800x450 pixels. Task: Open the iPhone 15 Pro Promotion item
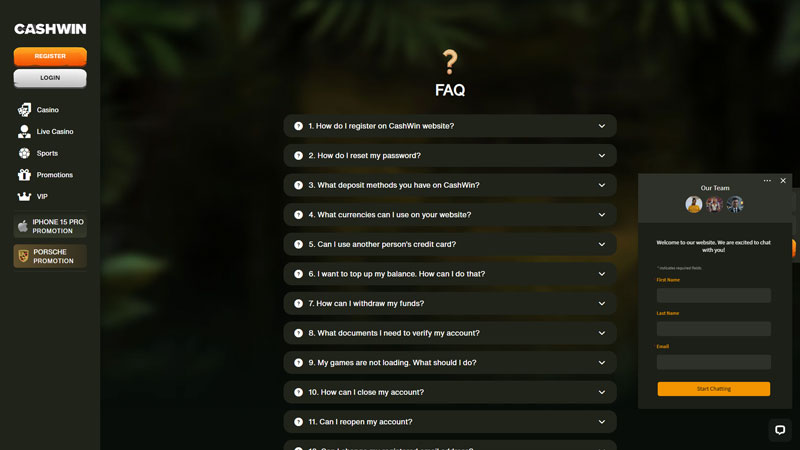pos(50,226)
